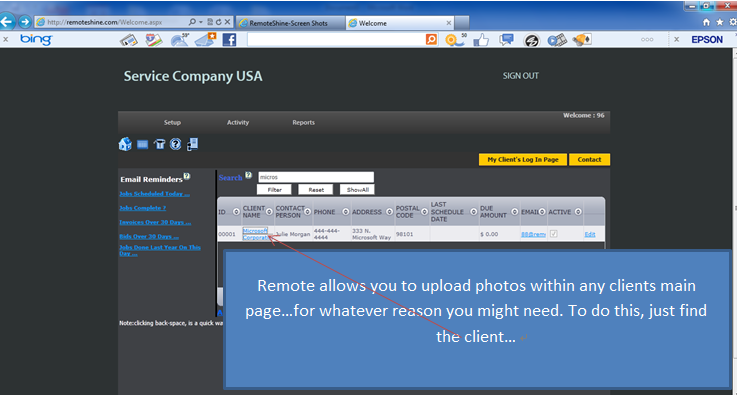Open the Address column filter dropdown
Screen dimensions: 737x395
389,212
